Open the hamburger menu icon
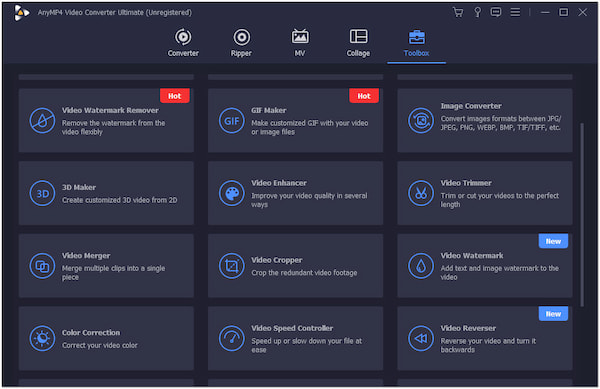Image resolution: width=600 pixels, height=389 pixels. 515,12
